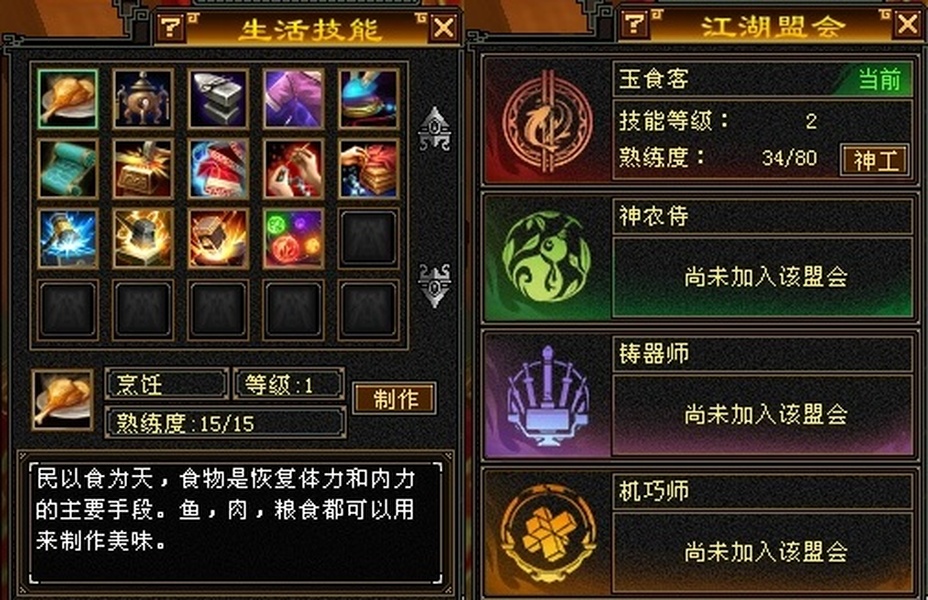
Task: Open help for 江湖盟会 window
Action: pyautogui.click(x=634, y=24)
